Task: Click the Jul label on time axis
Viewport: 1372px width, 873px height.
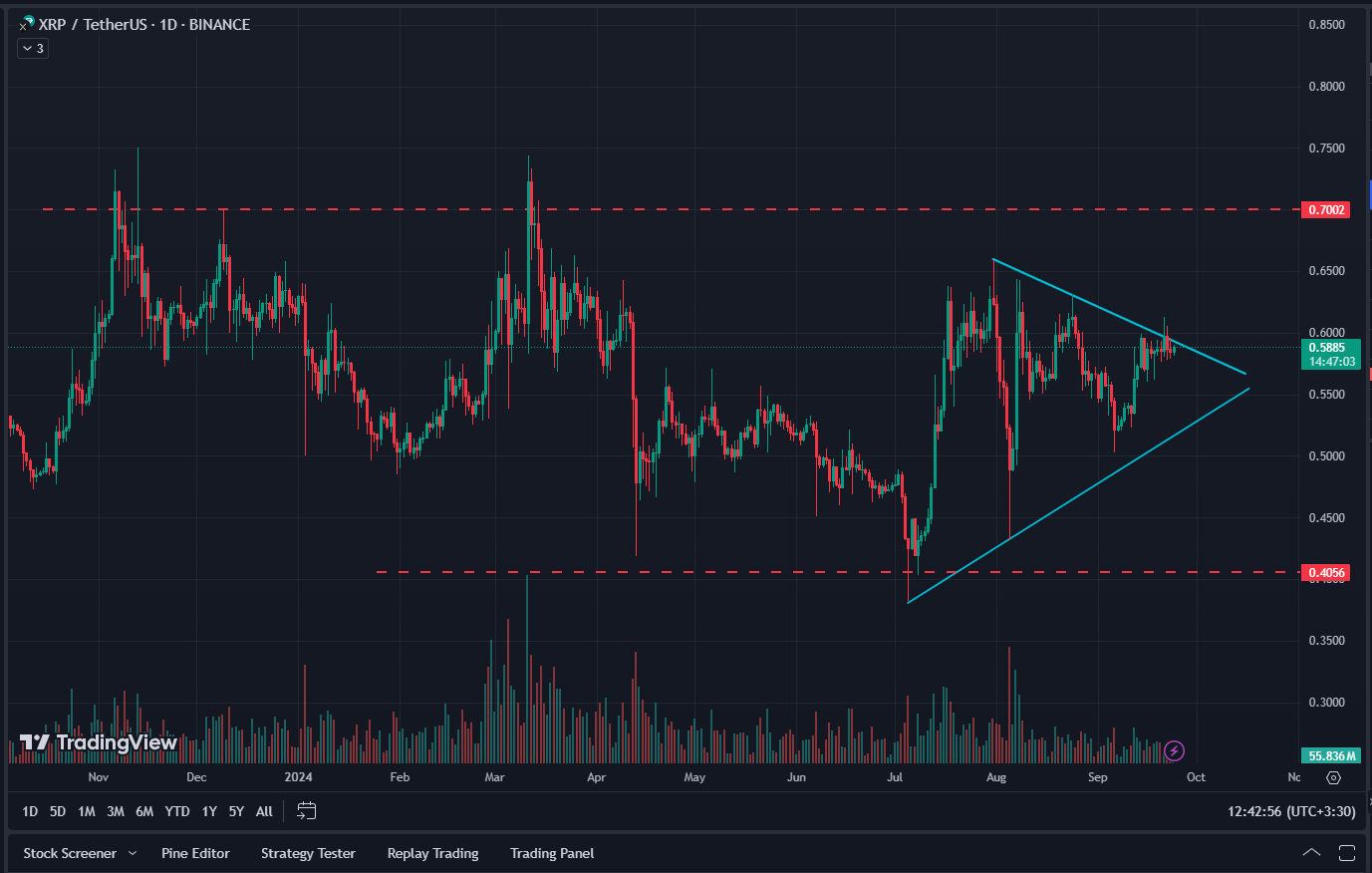Action: pyautogui.click(x=895, y=777)
